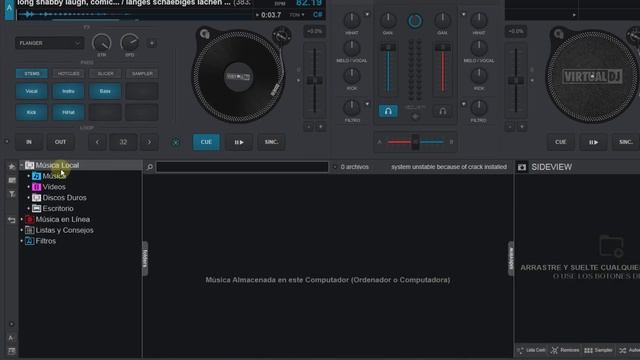This screenshot has width=640, height=360.
Task: Toggle the Kick stem pad
Action: click(31, 112)
